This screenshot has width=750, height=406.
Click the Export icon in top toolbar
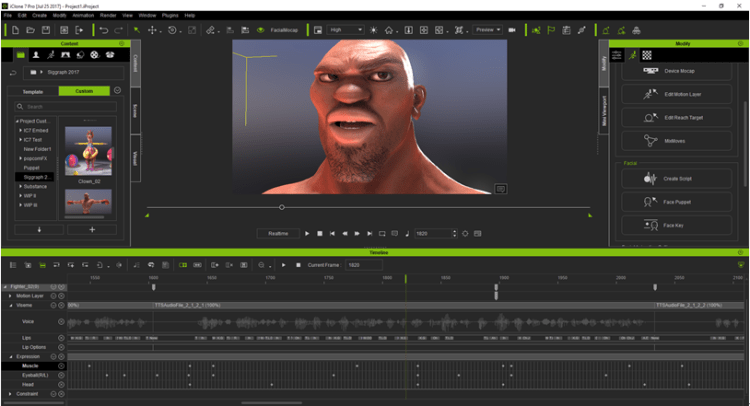pyautogui.click(x=79, y=30)
